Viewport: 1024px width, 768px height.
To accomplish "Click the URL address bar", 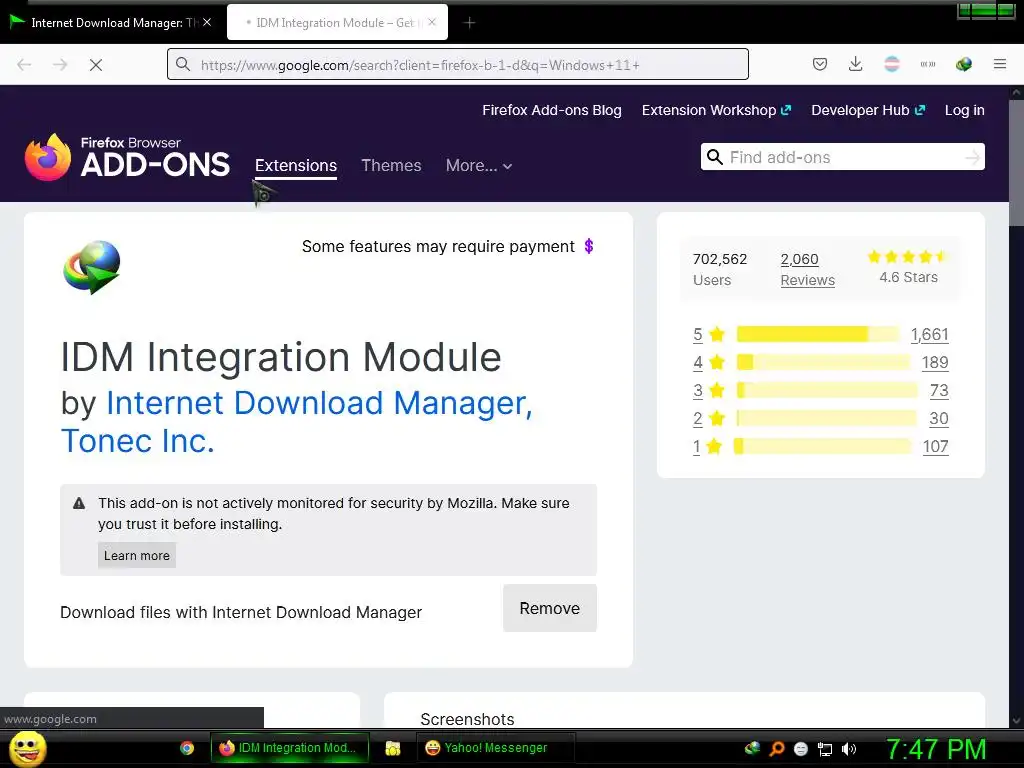I will pos(458,64).
